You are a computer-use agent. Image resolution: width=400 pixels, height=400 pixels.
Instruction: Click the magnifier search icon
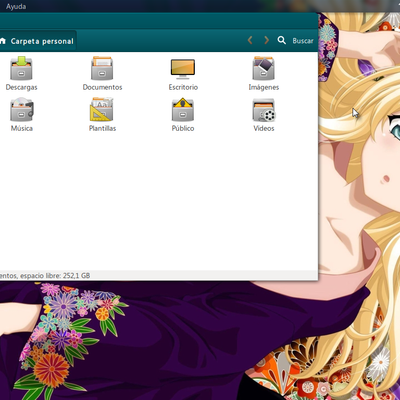tap(282, 40)
